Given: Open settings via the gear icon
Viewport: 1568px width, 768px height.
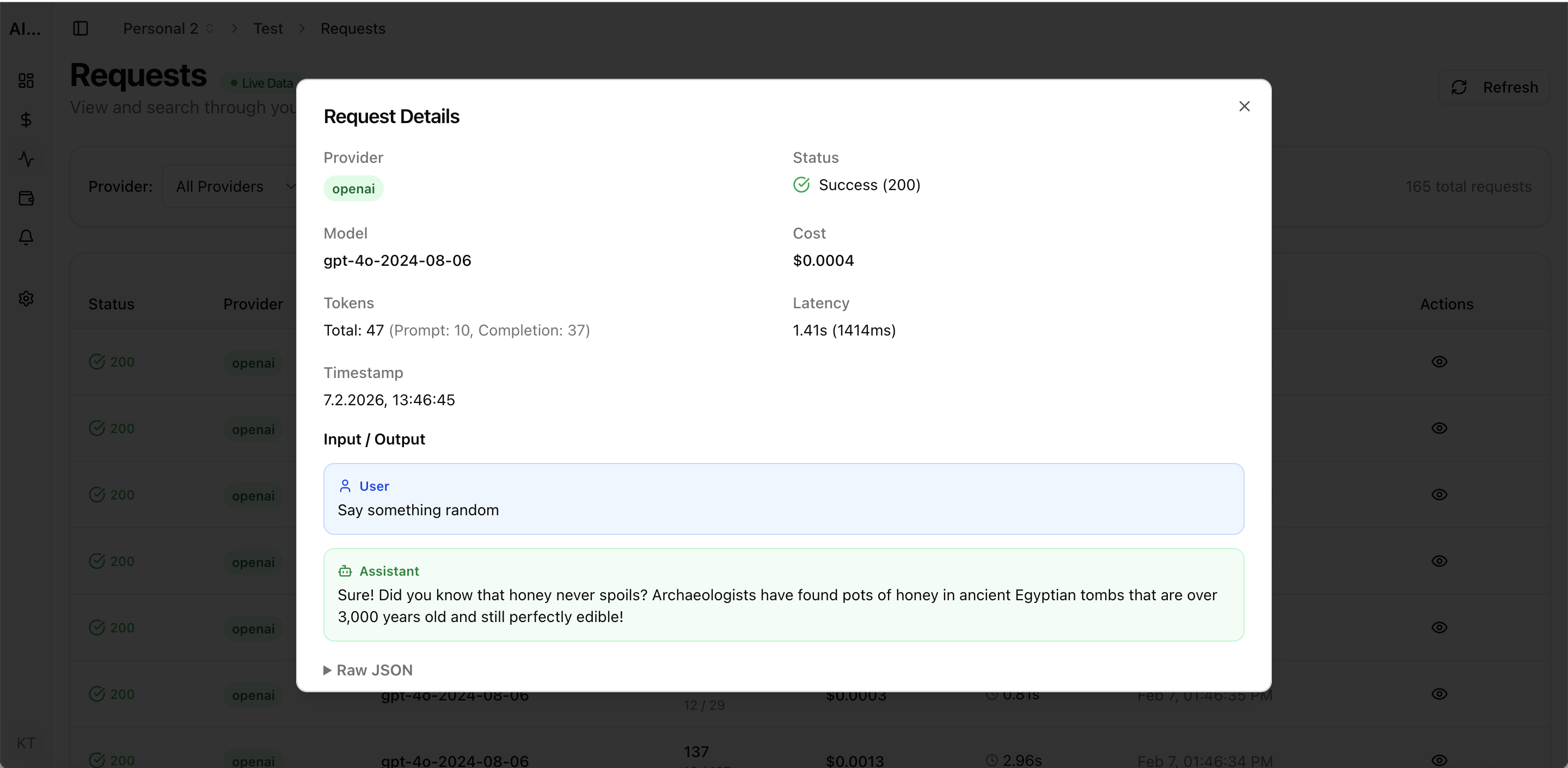Looking at the screenshot, I should (26, 298).
